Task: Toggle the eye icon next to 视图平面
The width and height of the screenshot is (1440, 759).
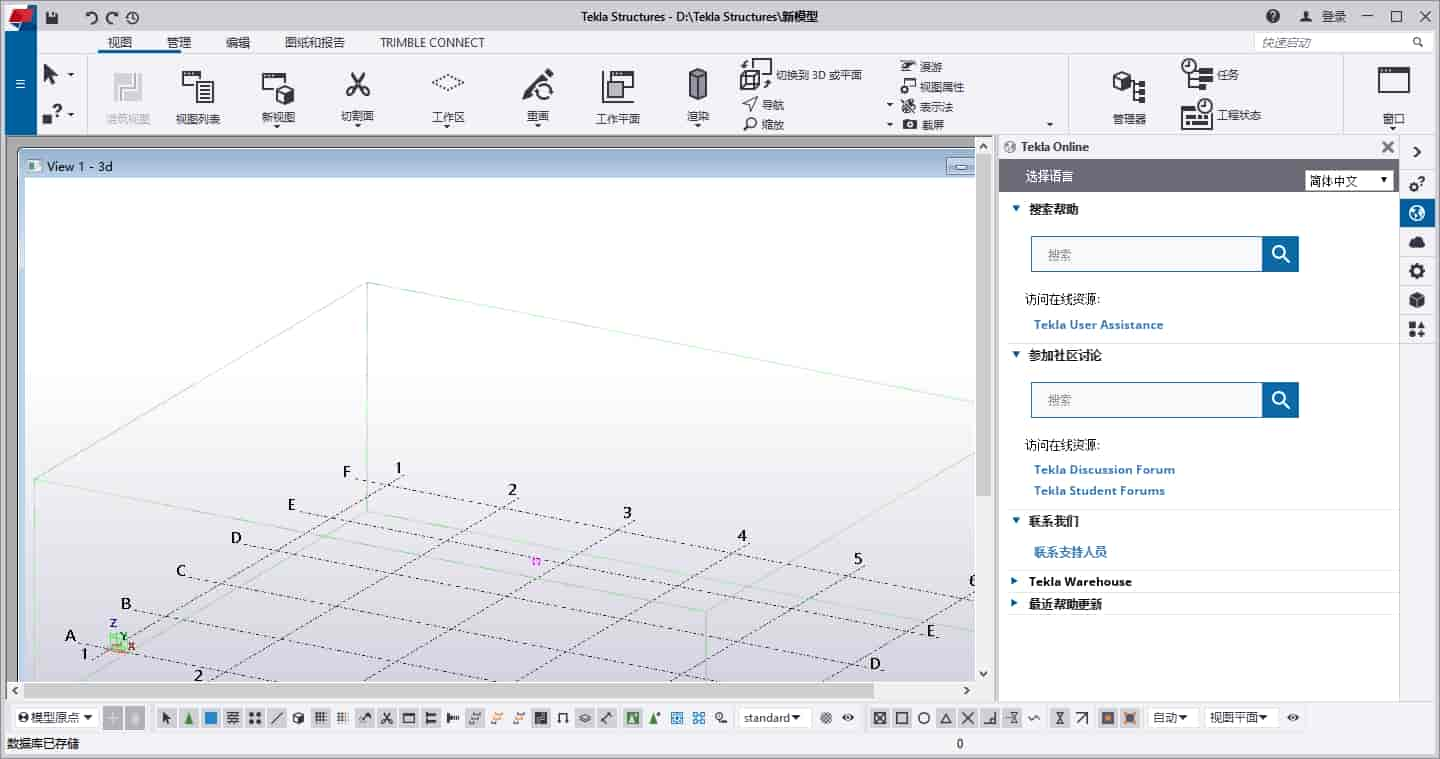Action: click(x=1293, y=717)
